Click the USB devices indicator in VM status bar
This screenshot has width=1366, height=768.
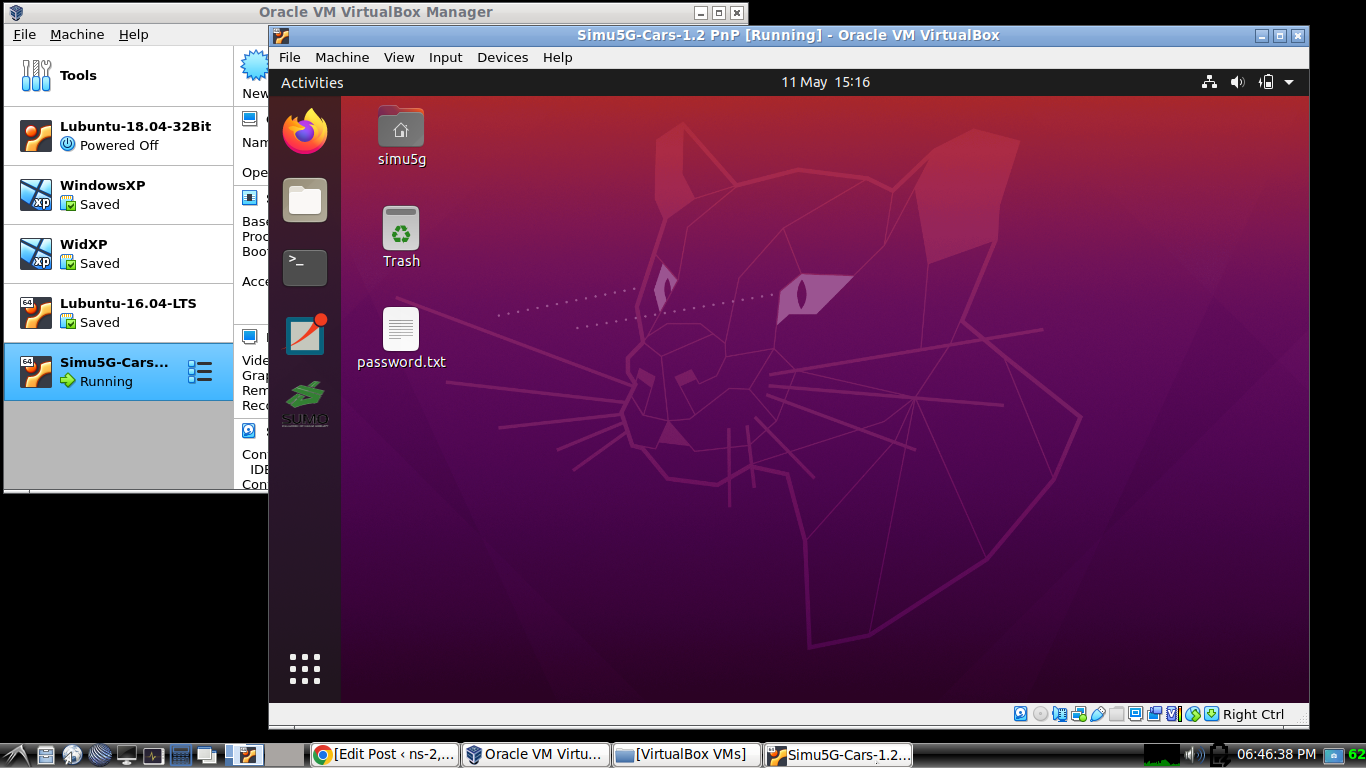coord(1097,714)
